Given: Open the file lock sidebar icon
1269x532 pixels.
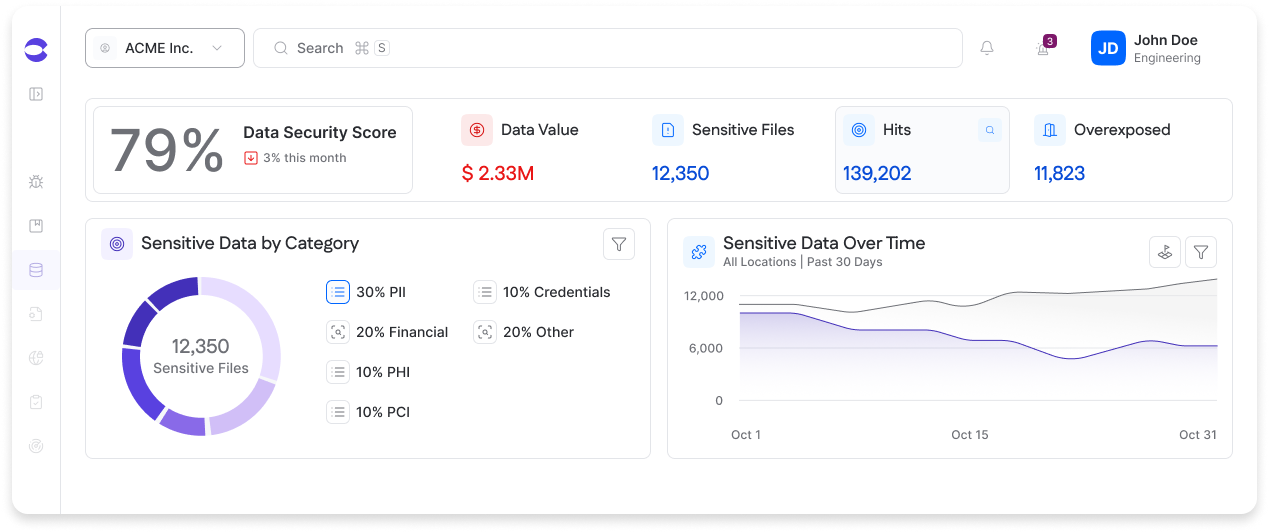Looking at the screenshot, I should (36, 314).
